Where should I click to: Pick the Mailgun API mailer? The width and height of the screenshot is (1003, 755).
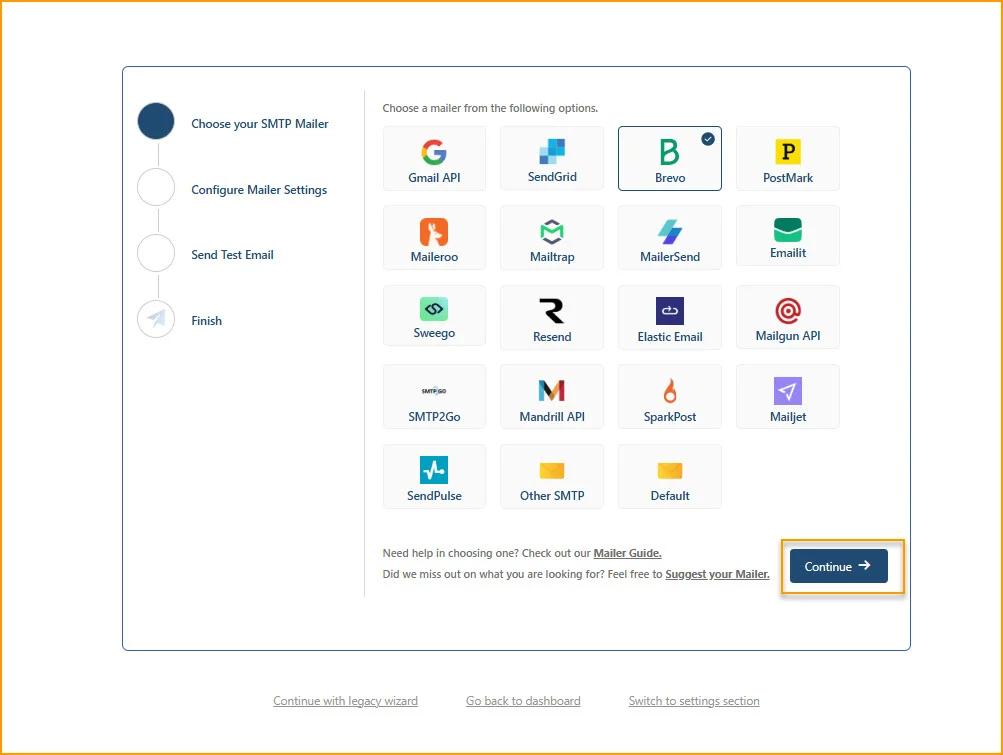(x=787, y=317)
